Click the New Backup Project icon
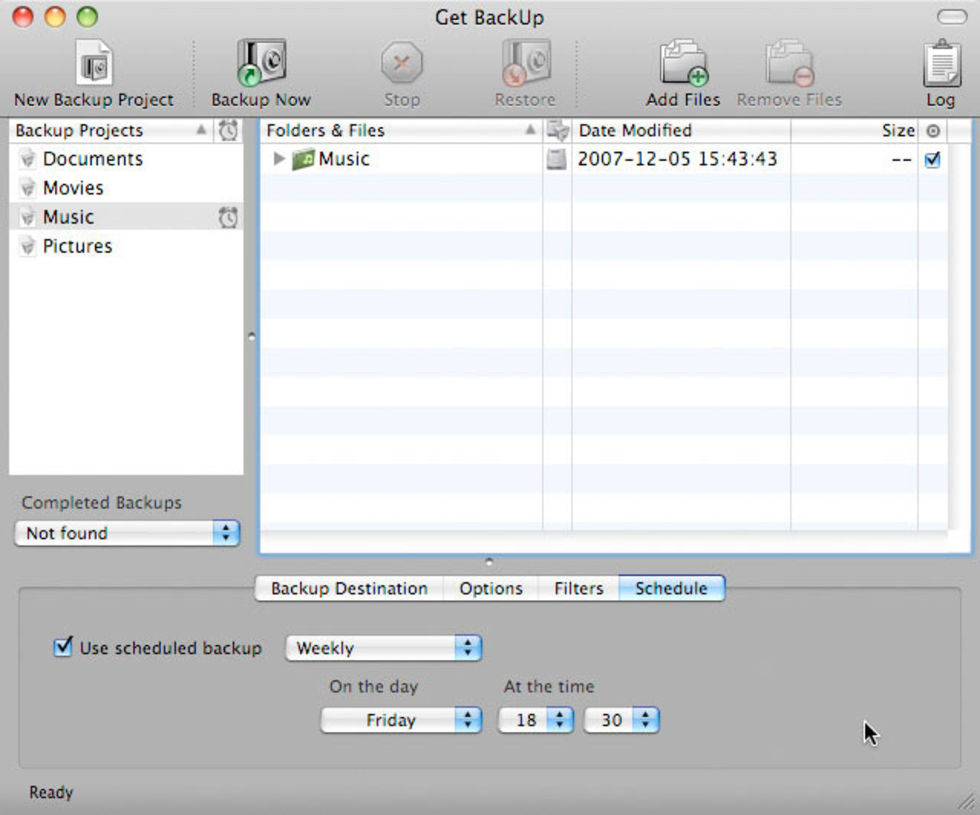Viewport: 980px width, 815px height. (94, 64)
